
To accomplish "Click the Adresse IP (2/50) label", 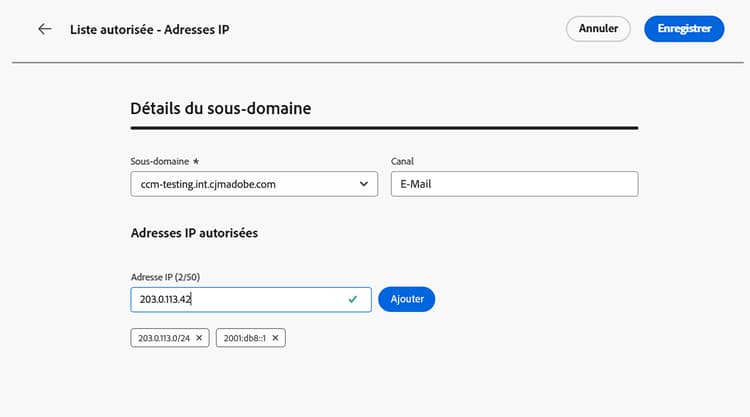I will (165, 277).
